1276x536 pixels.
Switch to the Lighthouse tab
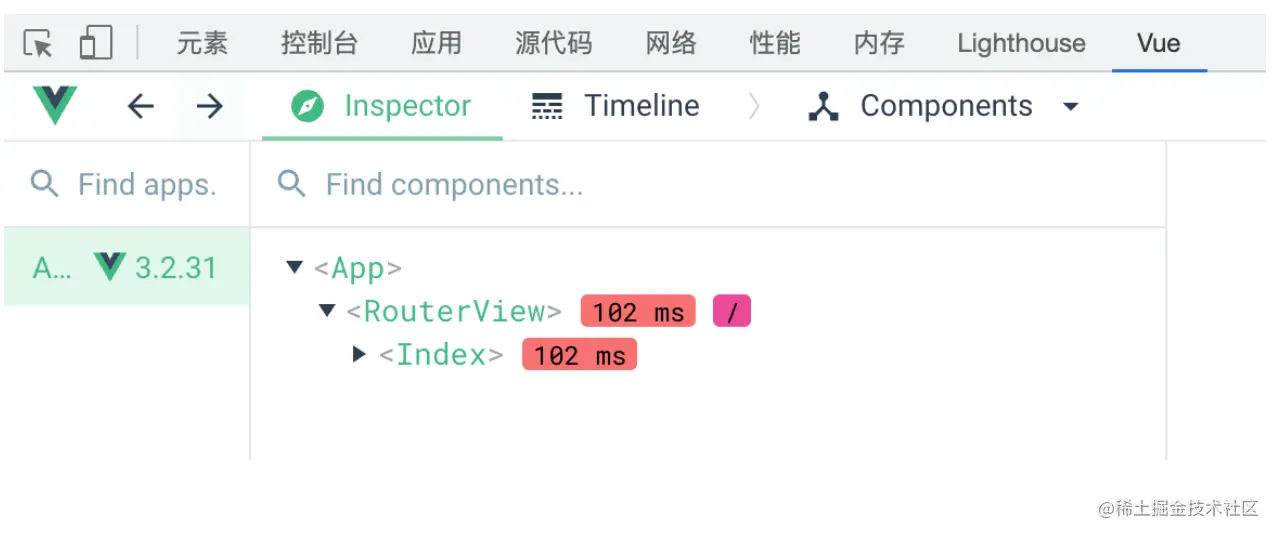coord(1021,43)
